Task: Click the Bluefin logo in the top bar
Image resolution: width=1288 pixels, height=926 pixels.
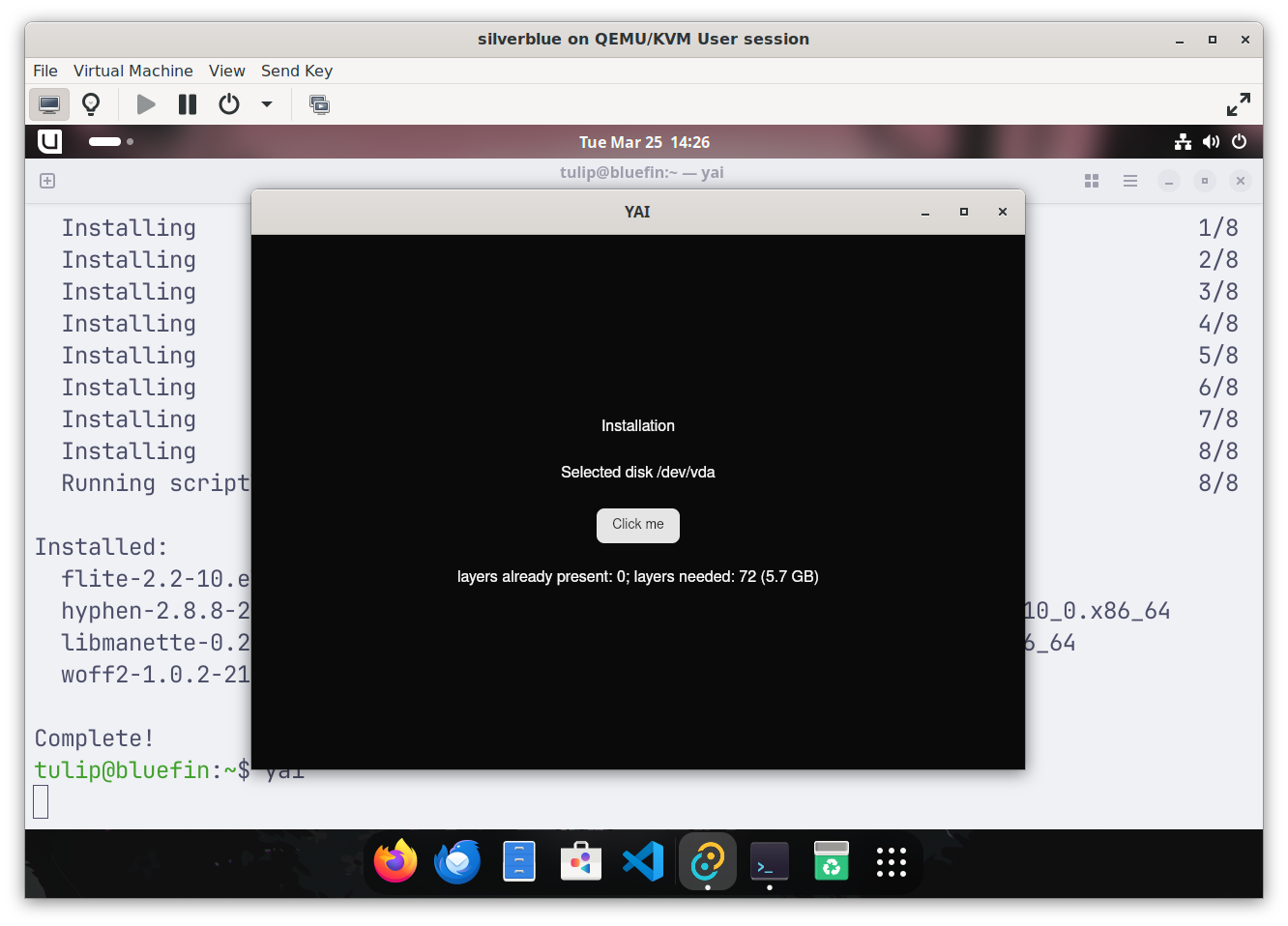Action: point(49,141)
